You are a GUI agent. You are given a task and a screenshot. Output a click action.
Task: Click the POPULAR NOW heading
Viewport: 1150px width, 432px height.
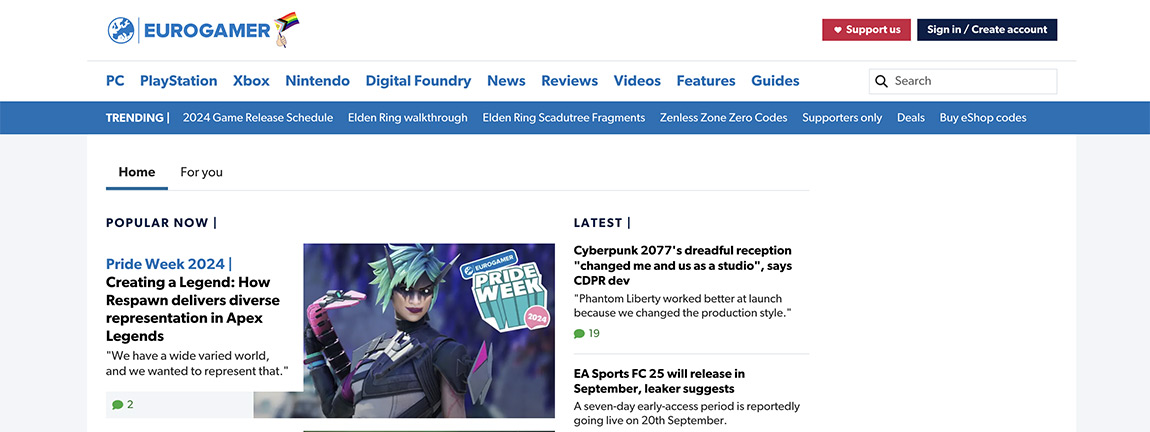pos(161,223)
